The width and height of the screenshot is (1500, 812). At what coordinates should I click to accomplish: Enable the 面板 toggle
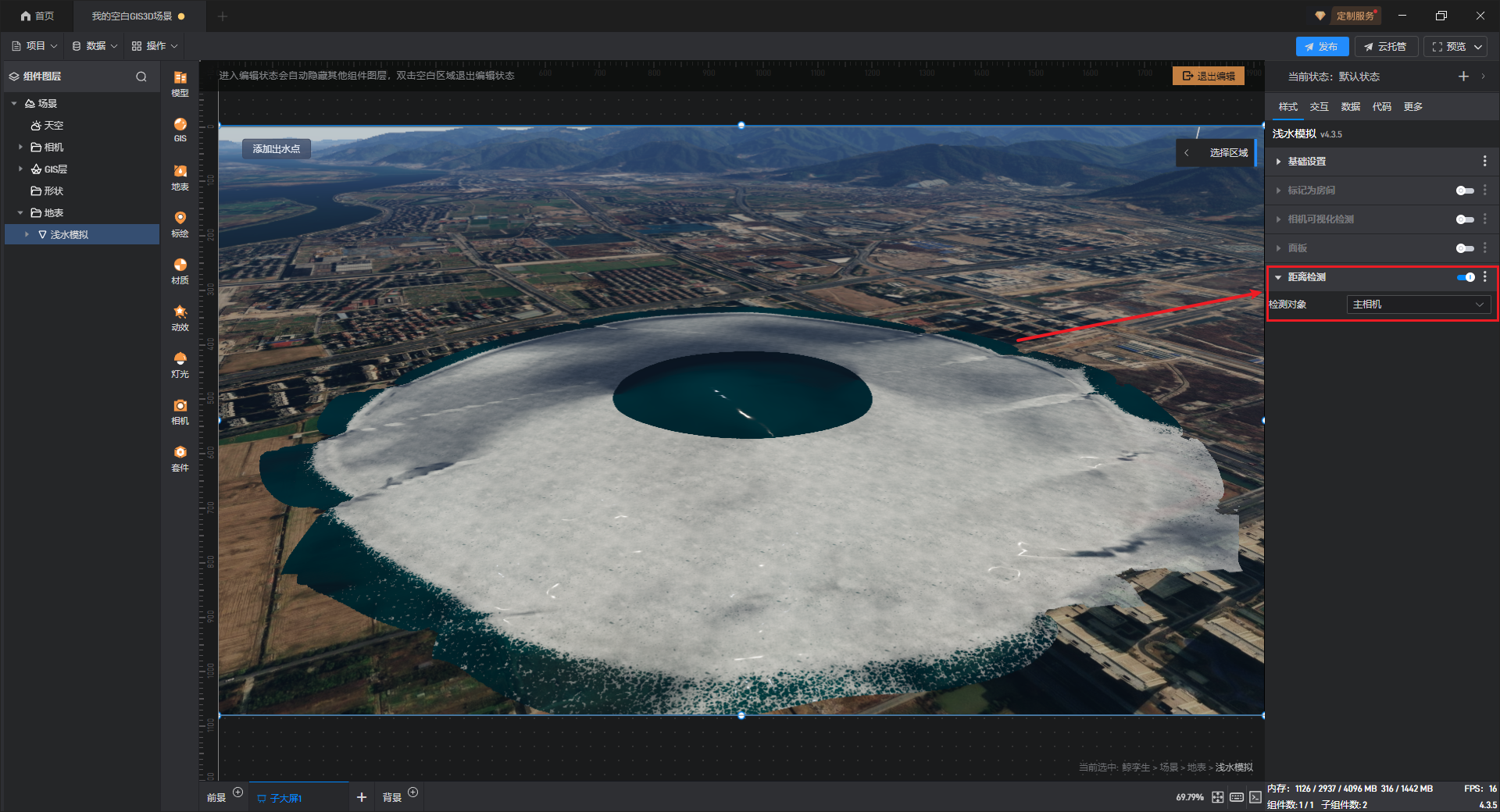(1465, 248)
